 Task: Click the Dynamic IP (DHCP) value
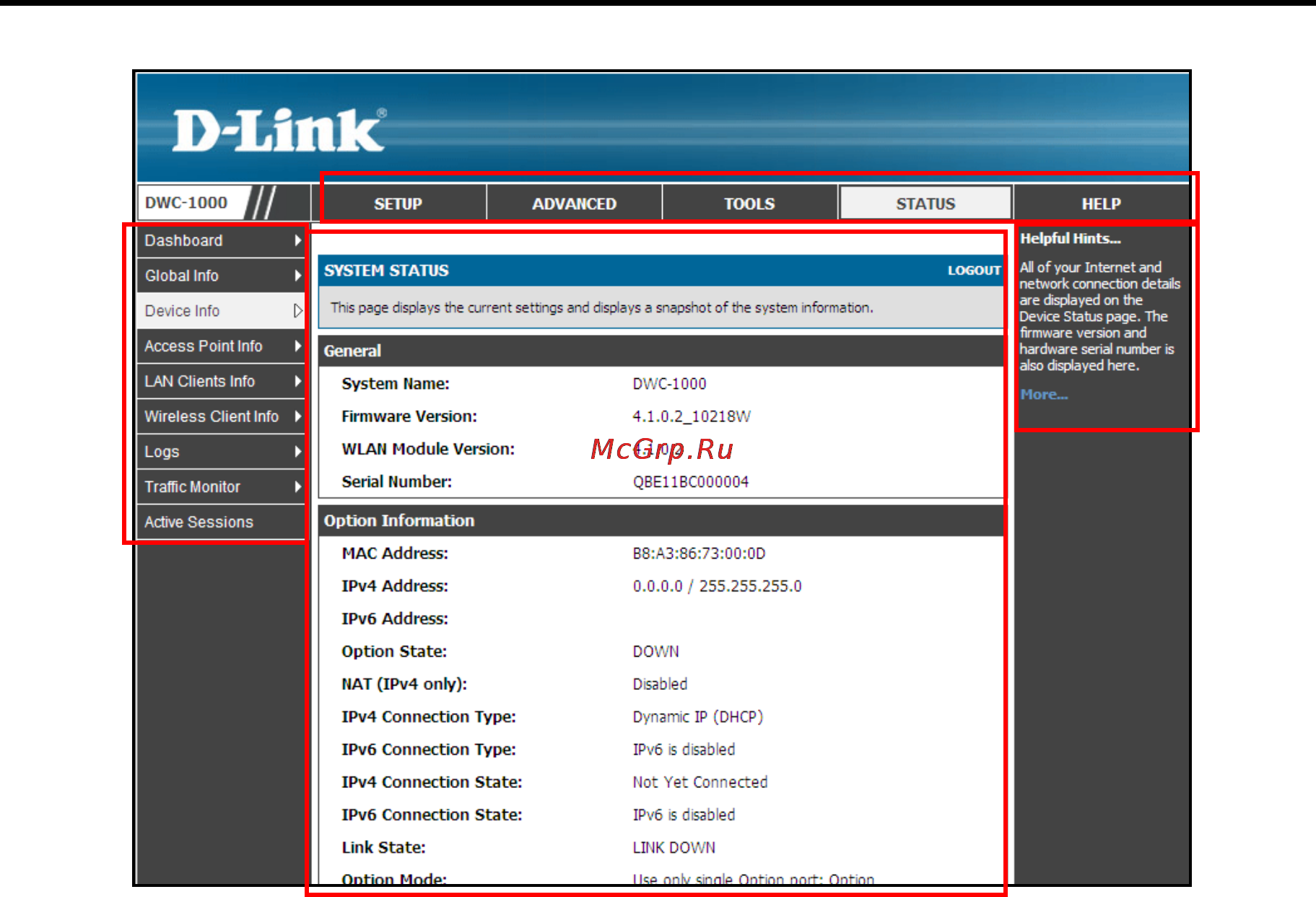tap(697, 717)
